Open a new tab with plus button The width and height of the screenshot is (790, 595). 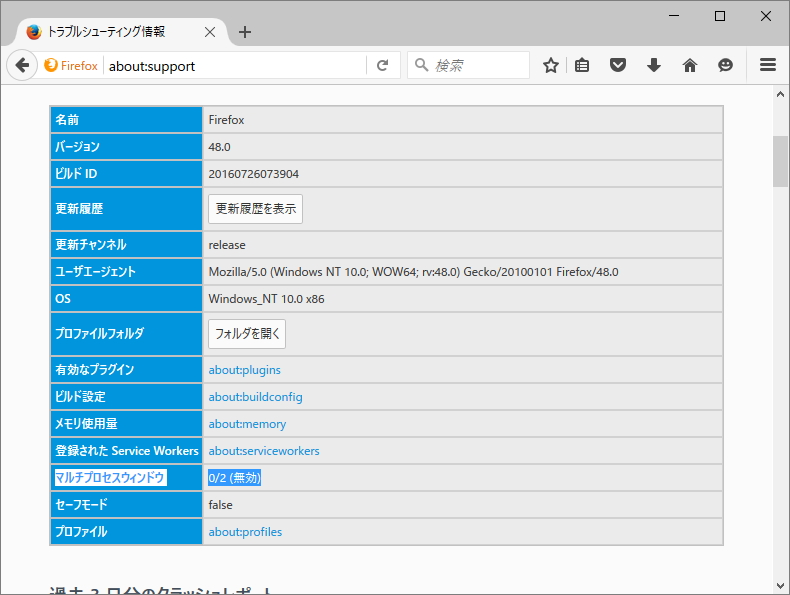click(x=245, y=32)
